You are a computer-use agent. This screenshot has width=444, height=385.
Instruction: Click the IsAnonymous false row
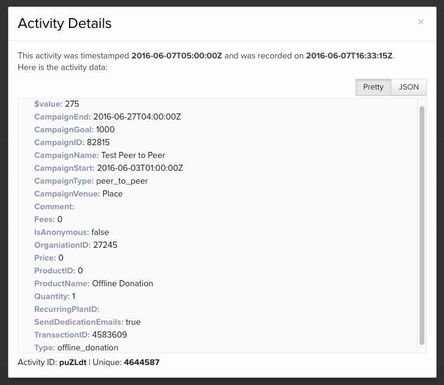pyautogui.click(x=72, y=232)
